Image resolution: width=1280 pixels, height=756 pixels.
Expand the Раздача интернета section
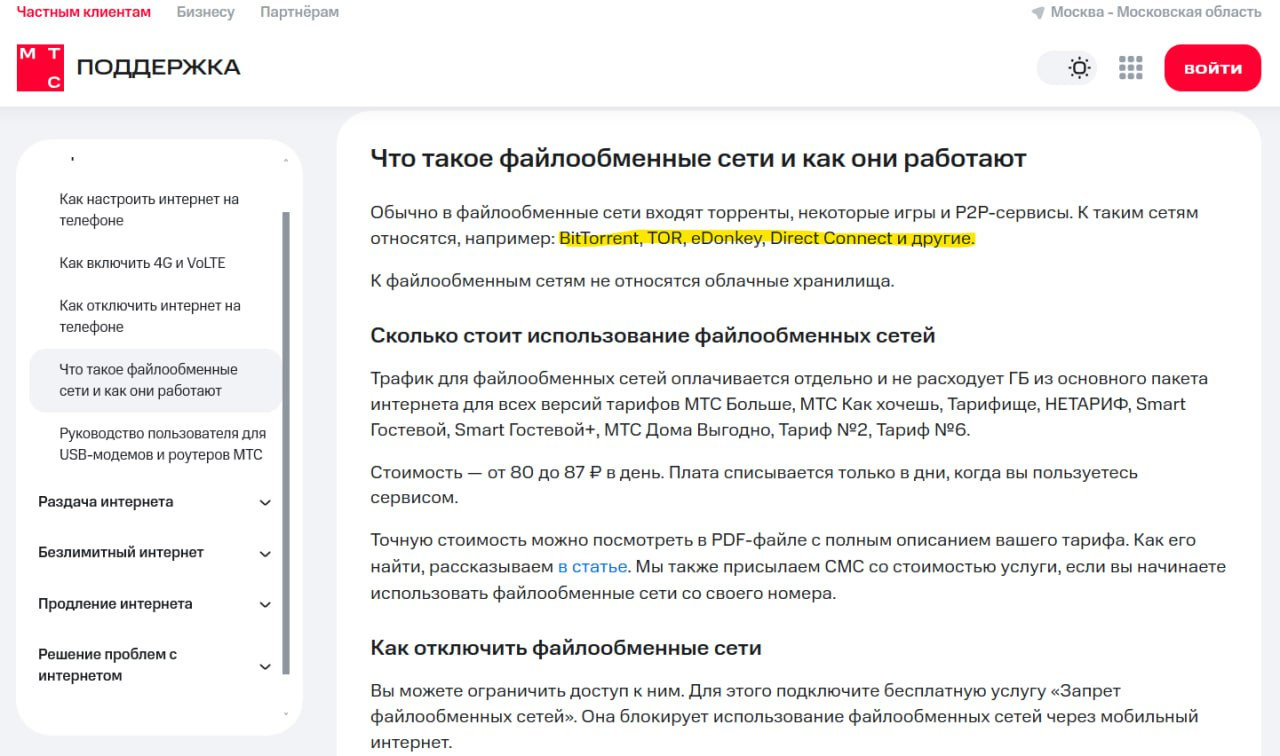tap(265, 502)
